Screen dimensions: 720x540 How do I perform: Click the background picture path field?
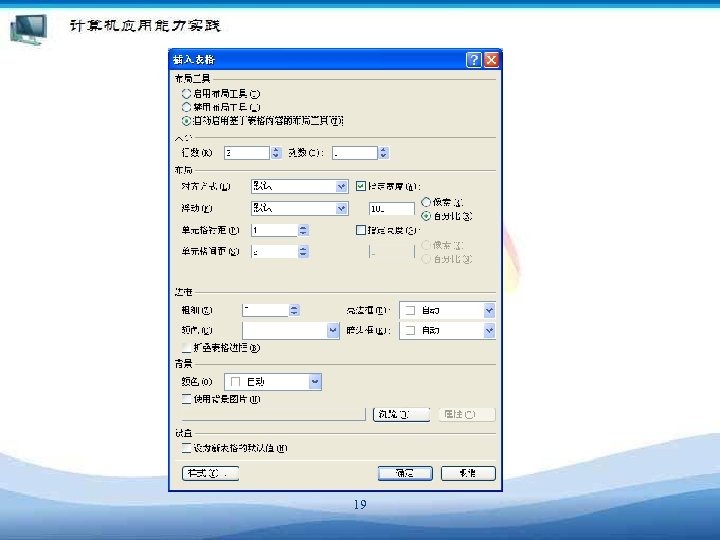pyautogui.click(x=274, y=414)
